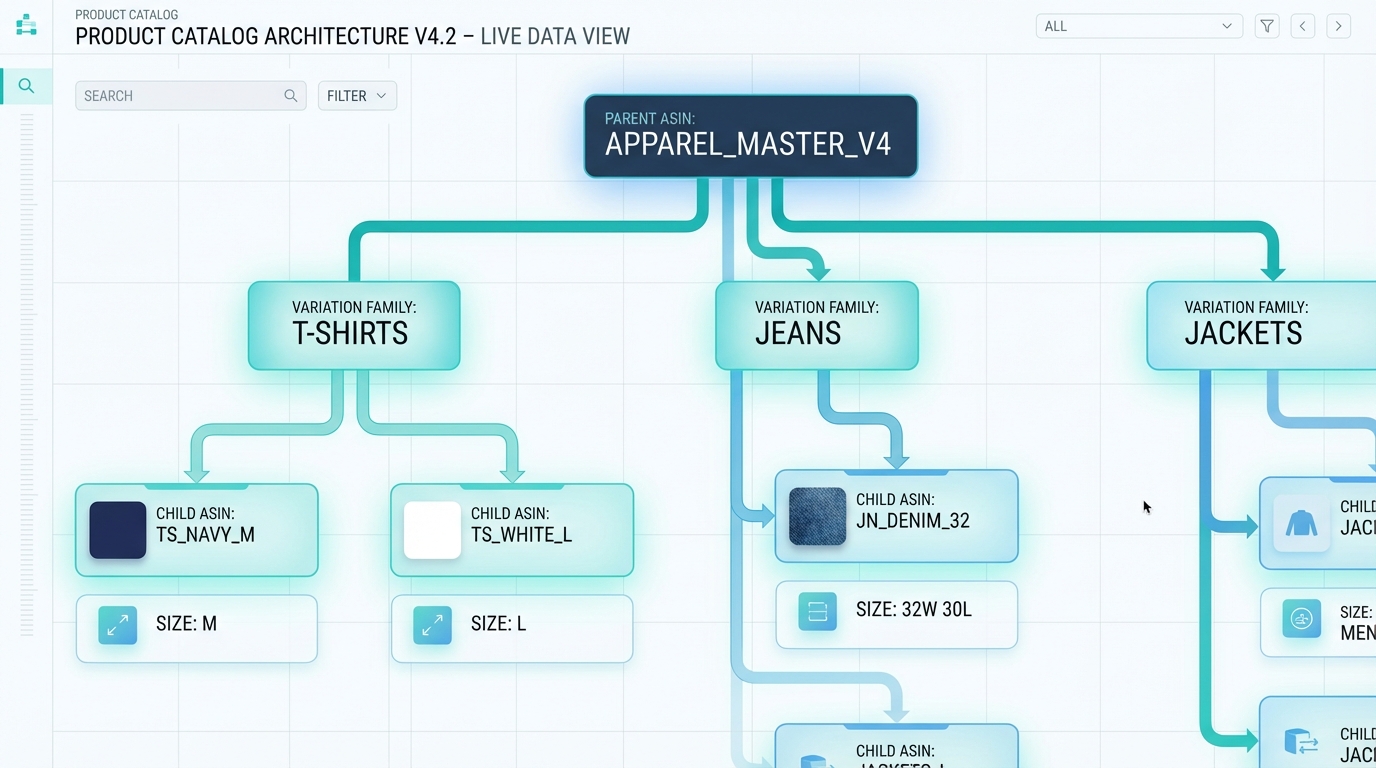
Task: Select the APPAREL_MASTER_V4 parent node
Action: tap(750, 135)
